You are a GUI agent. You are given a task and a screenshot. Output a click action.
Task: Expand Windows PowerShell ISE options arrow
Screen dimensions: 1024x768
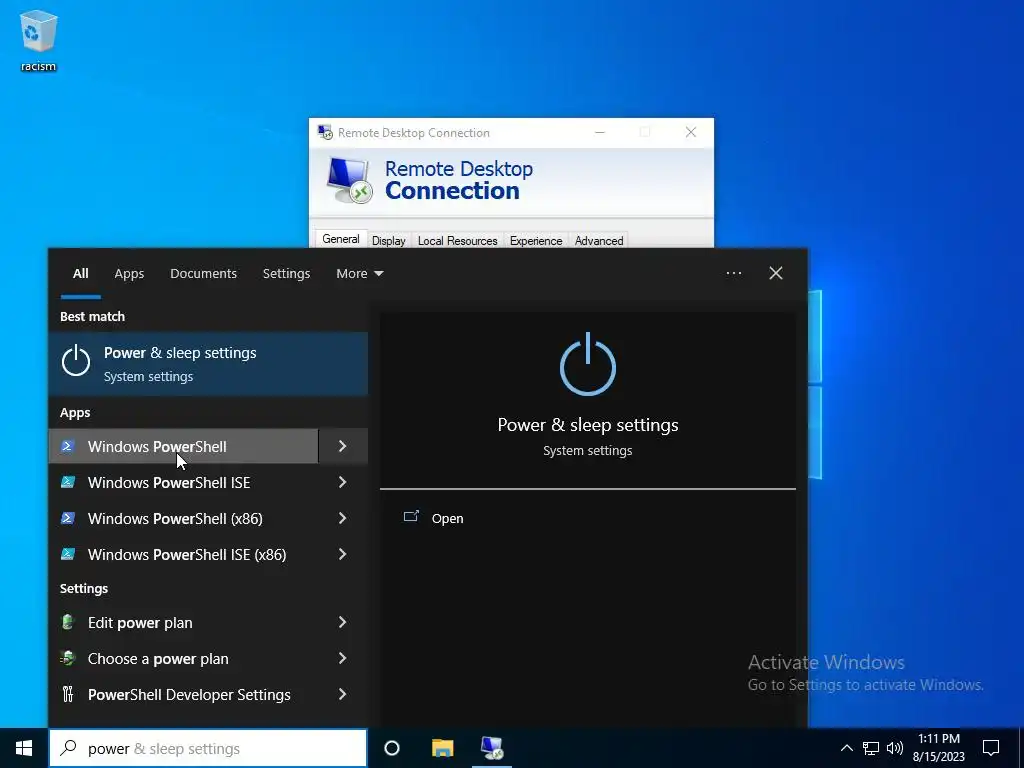click(343, 483)
